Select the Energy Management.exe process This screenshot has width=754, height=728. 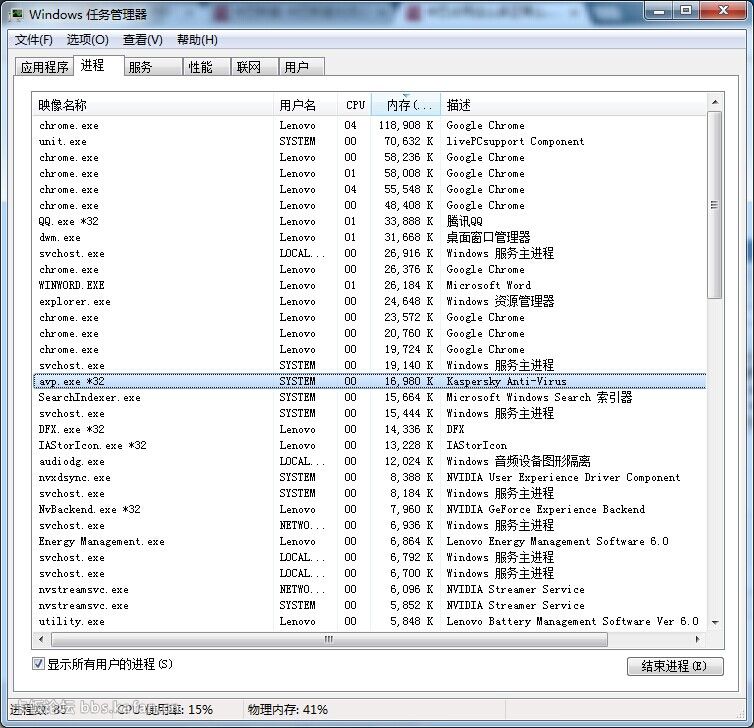369,541
